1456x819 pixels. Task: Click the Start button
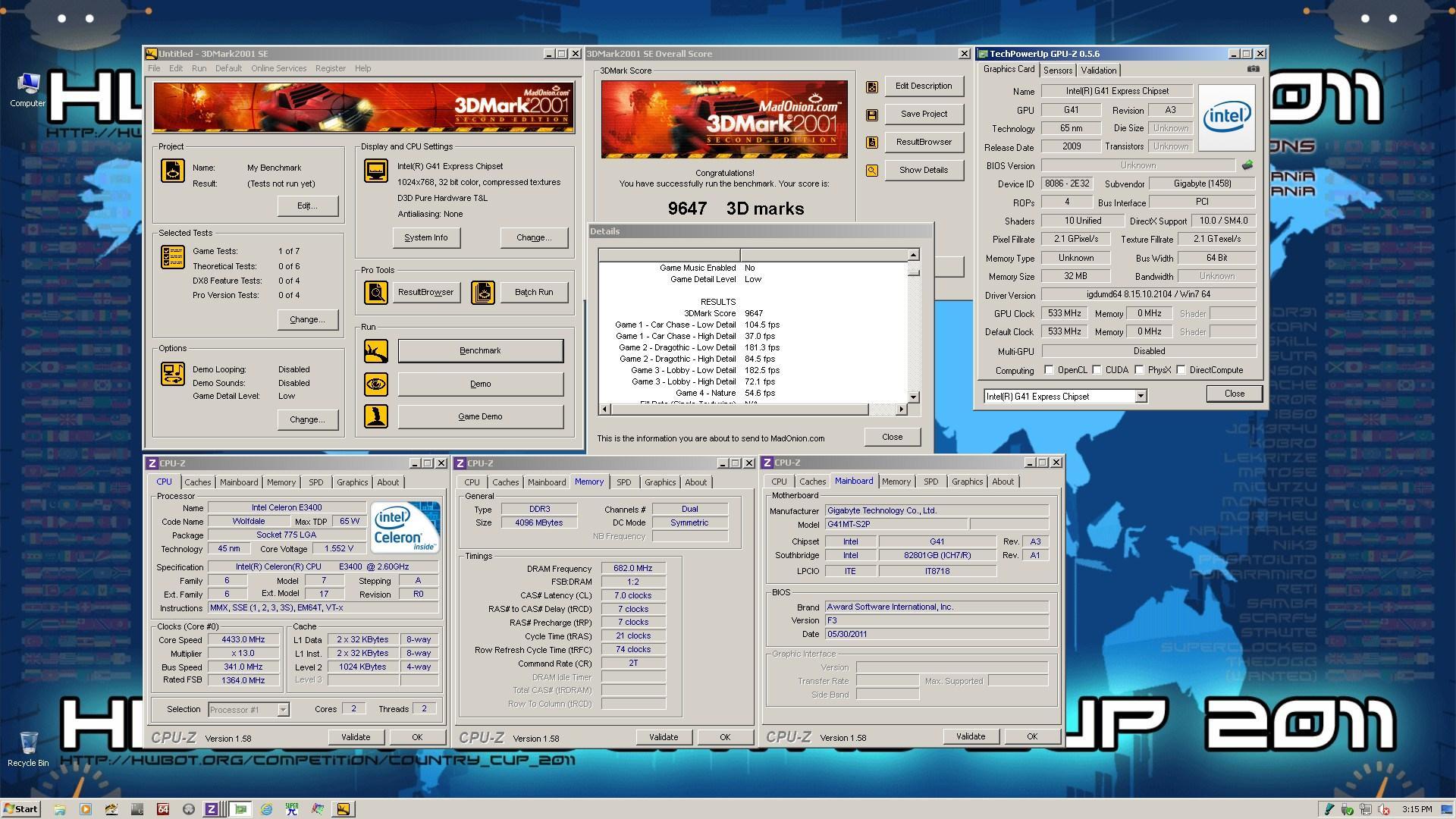[21, 809]
